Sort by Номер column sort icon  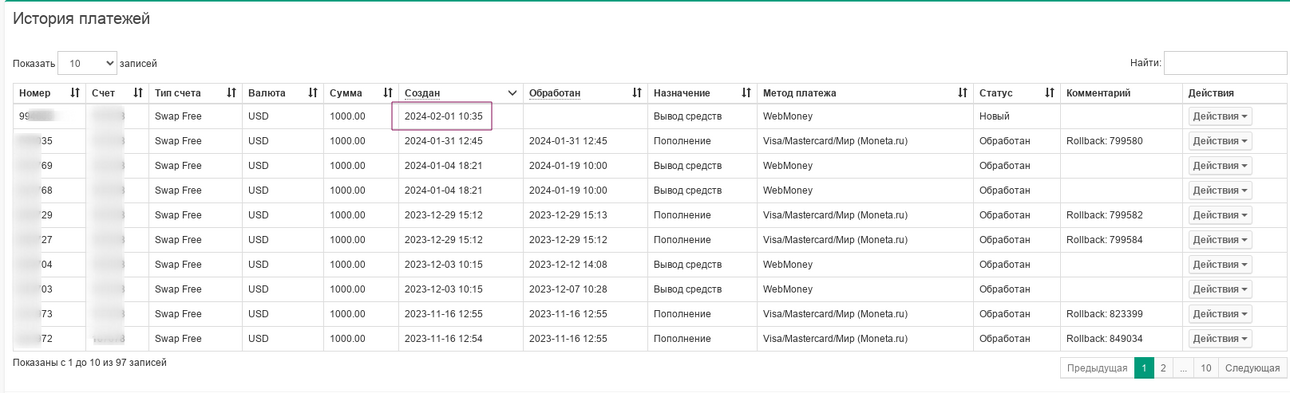coord(75,93)
